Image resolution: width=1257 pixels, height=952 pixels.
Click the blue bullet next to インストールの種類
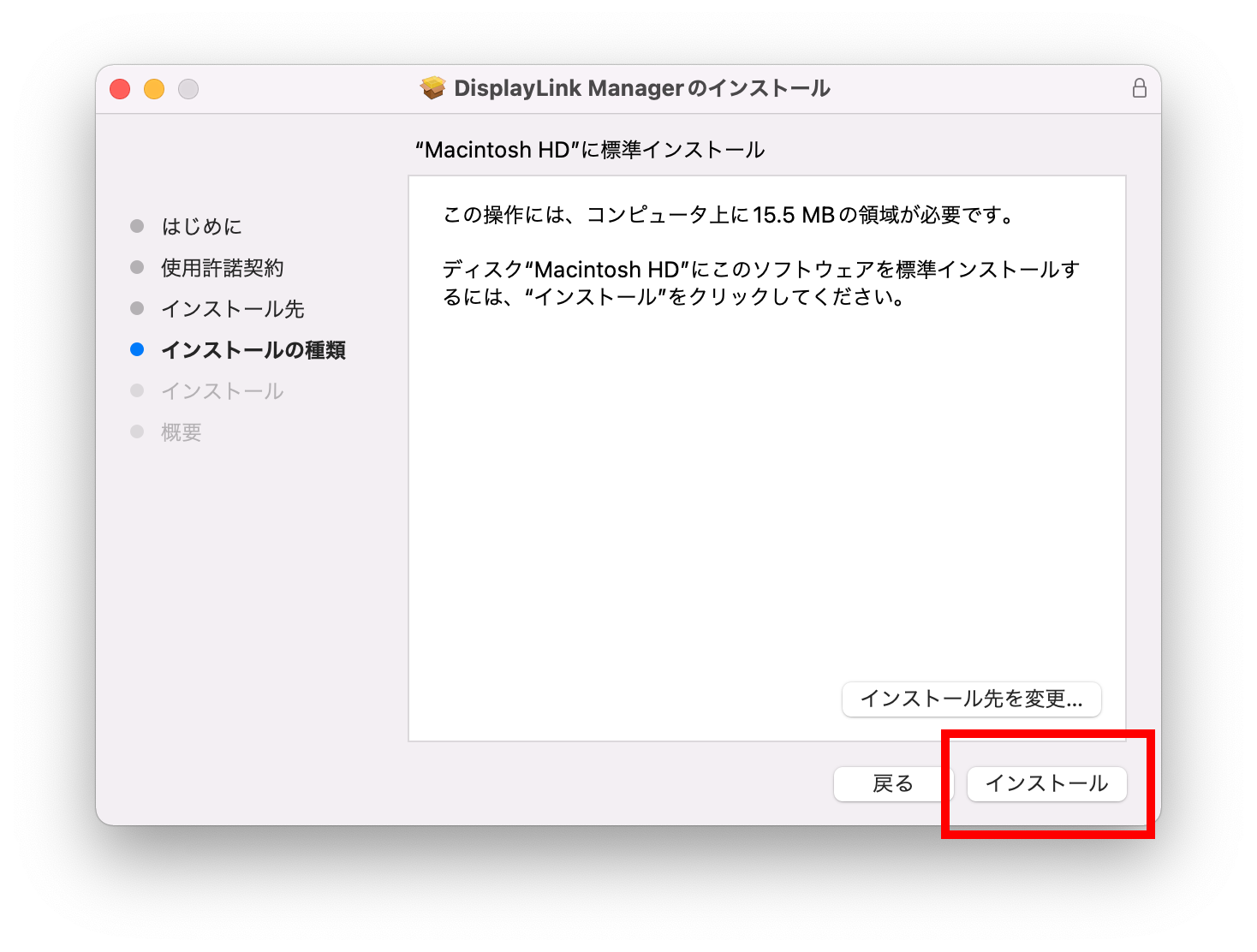pos(137,349)
